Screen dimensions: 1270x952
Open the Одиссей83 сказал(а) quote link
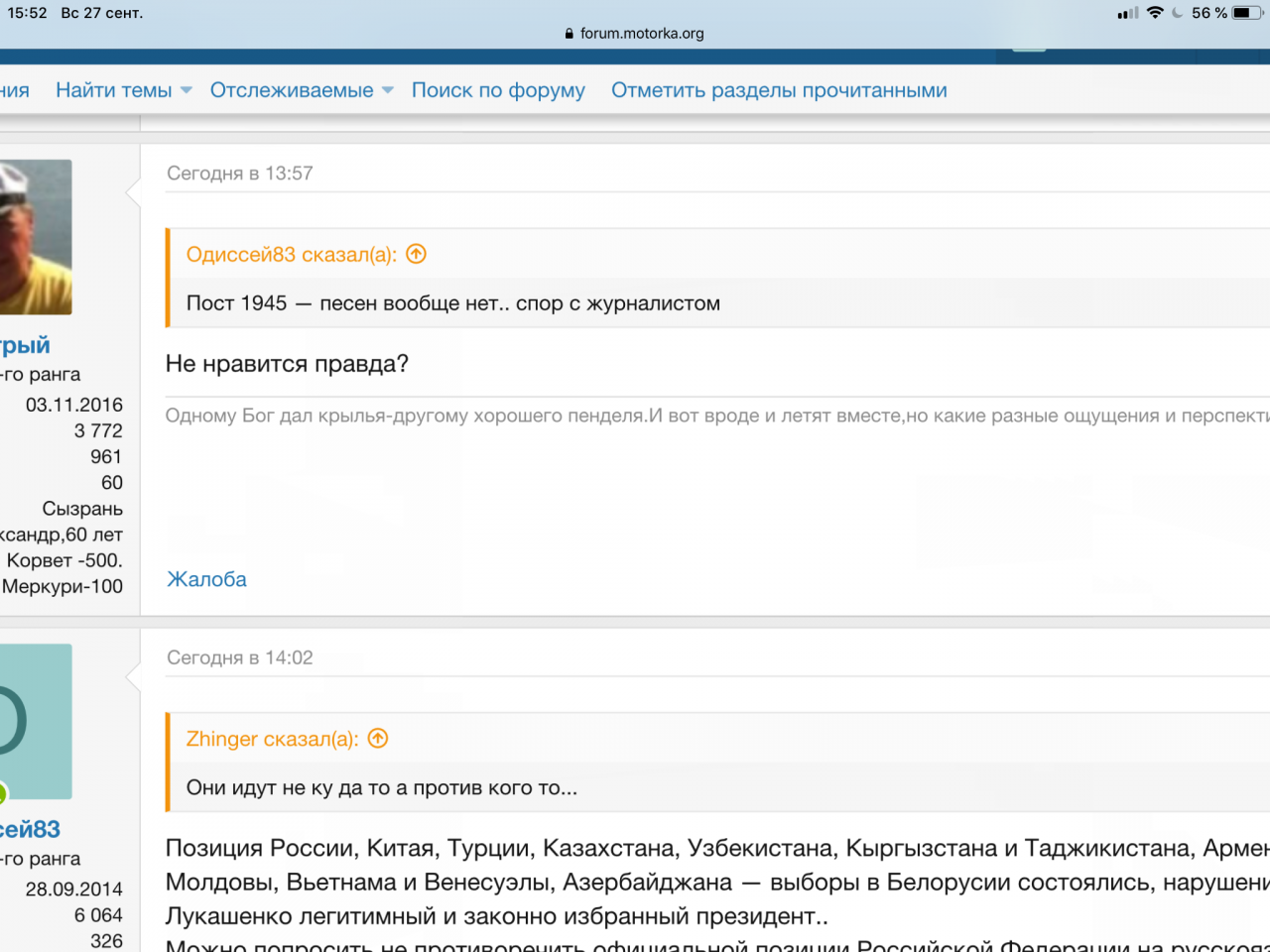point(291,254)
